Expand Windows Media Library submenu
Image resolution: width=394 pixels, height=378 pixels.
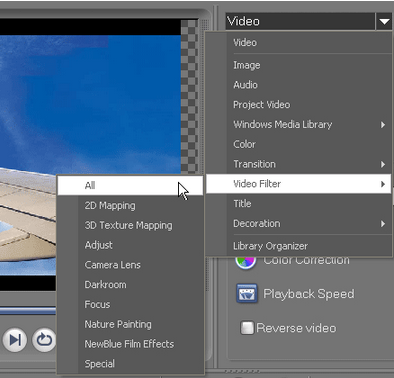click(x=298, y=124)
